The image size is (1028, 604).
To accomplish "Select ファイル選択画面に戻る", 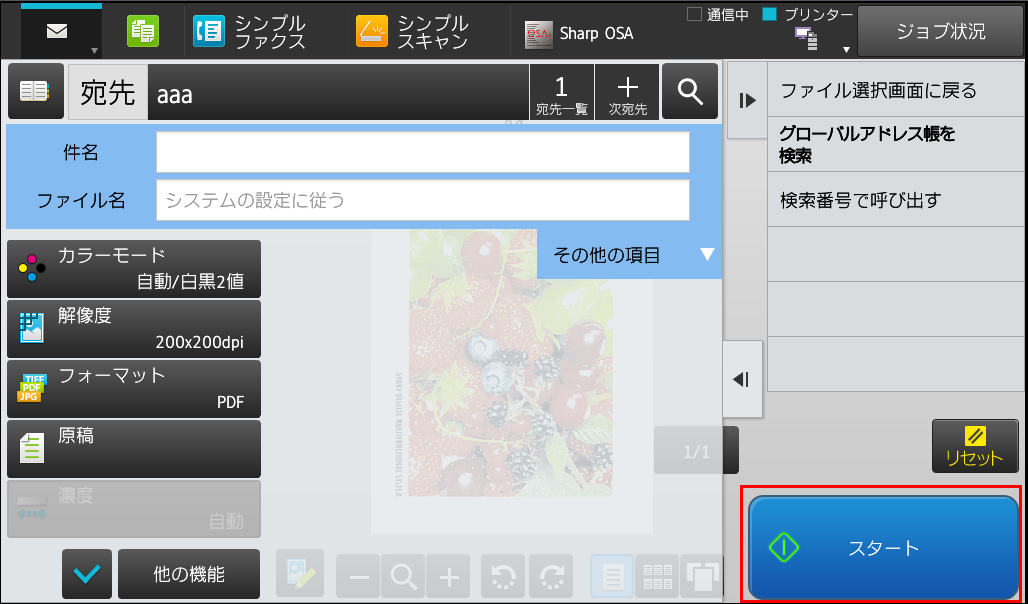I will click(x=896, y=91).
